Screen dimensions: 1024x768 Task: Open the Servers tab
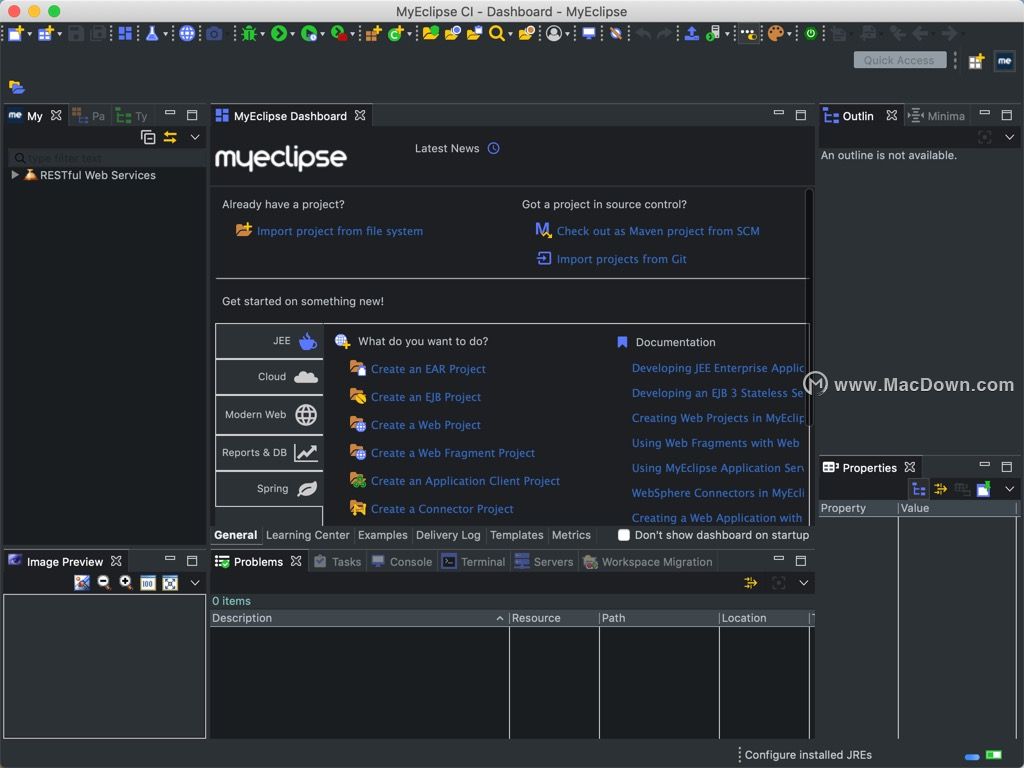click(x=544, y=562)
